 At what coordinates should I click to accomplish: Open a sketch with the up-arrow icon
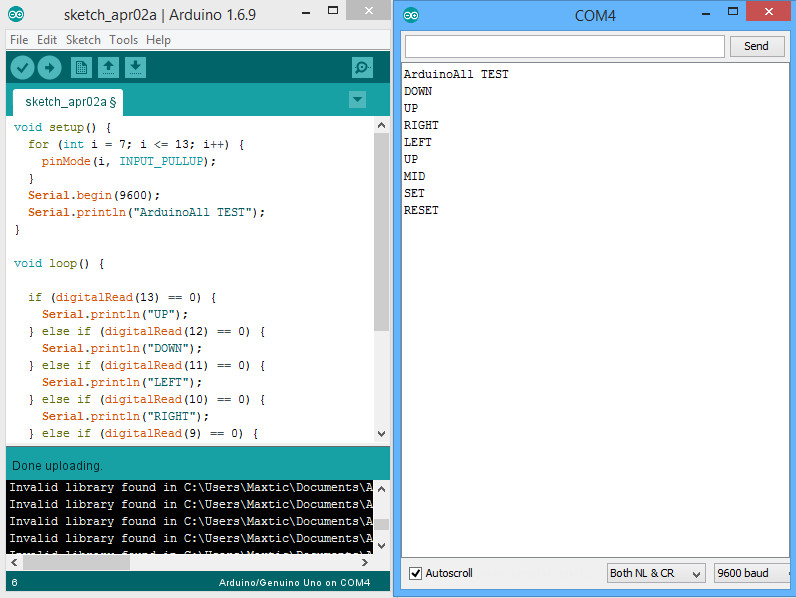click(108, 68)
